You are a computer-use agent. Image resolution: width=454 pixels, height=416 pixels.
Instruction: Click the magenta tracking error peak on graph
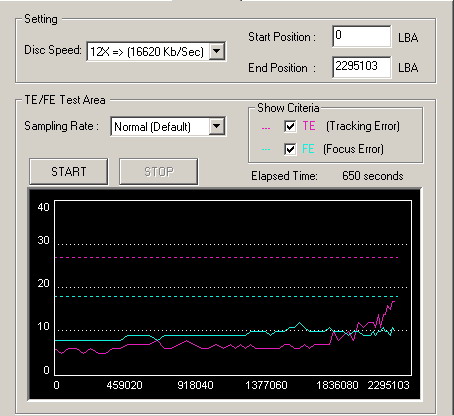pyautogui.click(x=393, y=302)
